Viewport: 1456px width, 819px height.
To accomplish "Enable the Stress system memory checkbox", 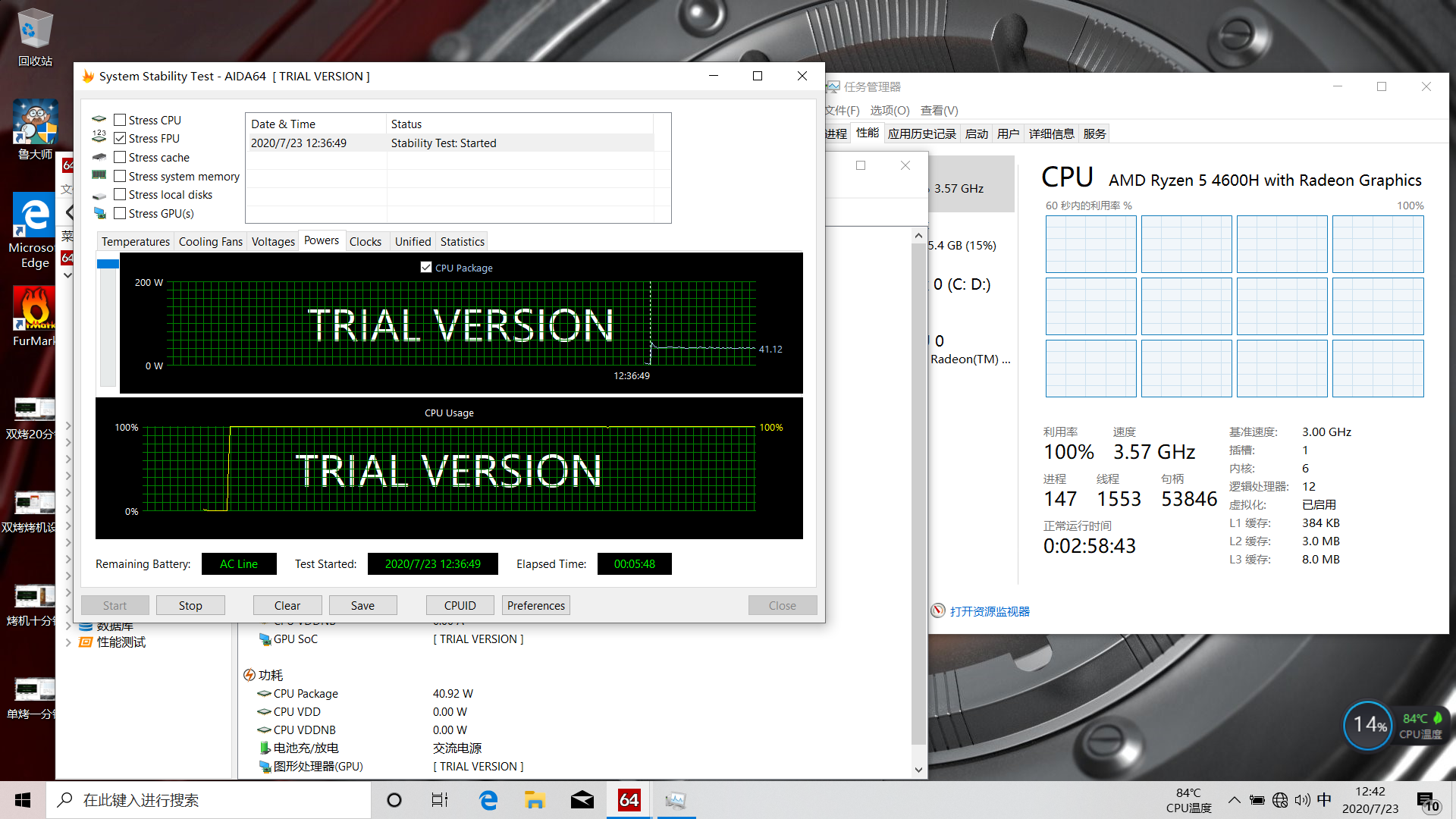I will (118, 176).
